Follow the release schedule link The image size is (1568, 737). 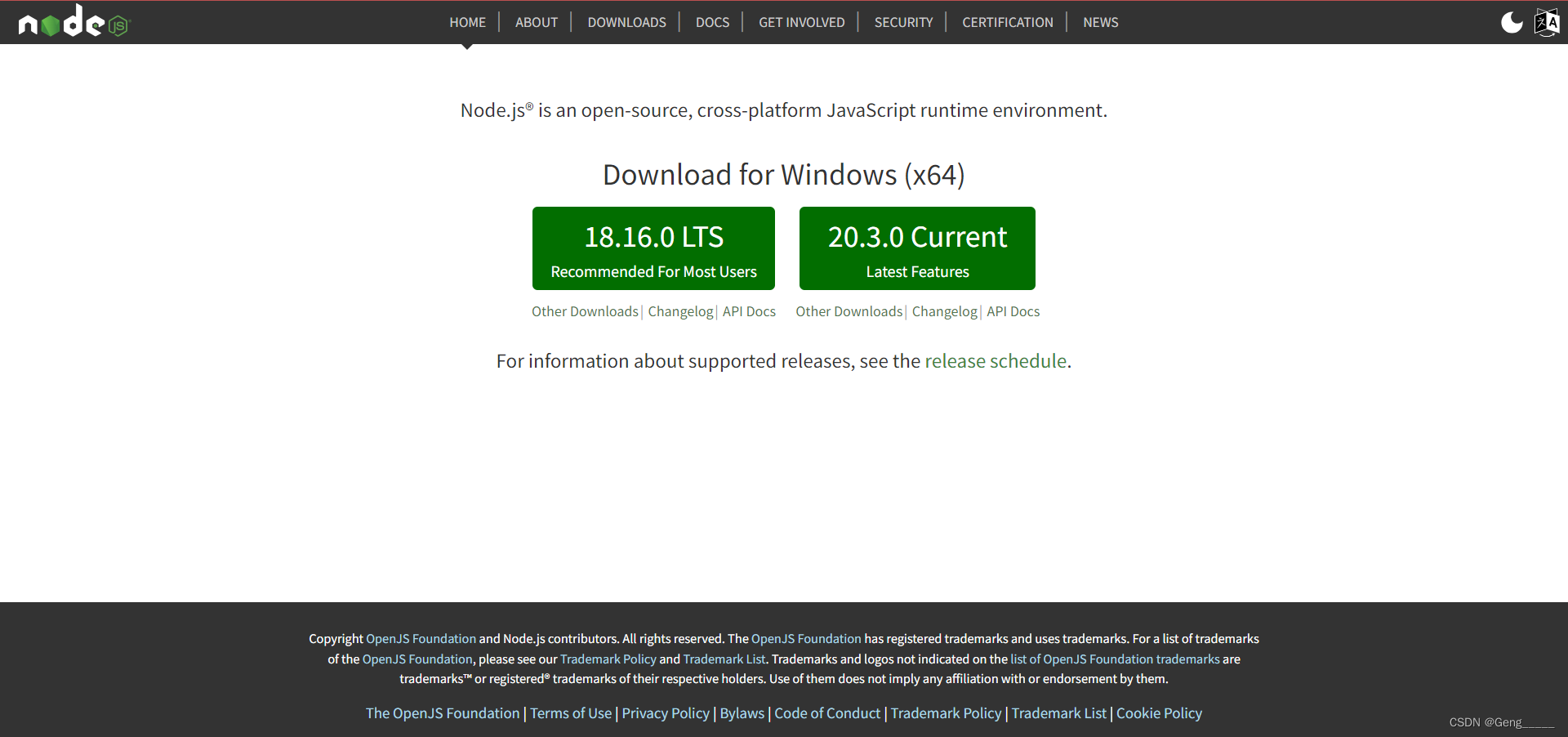(996, 361)
